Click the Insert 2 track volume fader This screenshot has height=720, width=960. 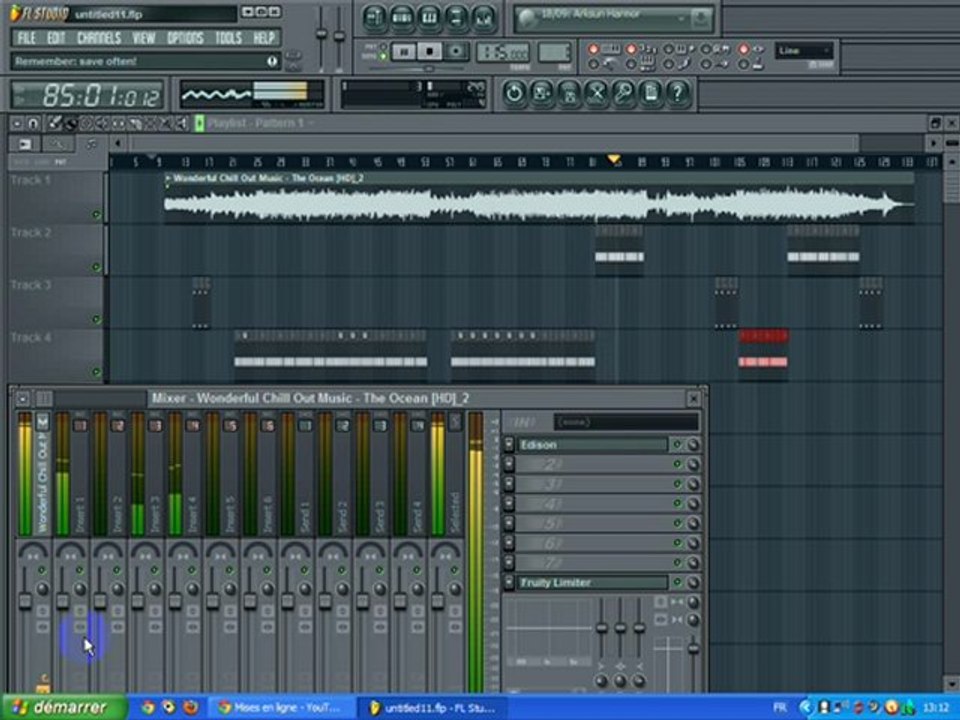100,601
